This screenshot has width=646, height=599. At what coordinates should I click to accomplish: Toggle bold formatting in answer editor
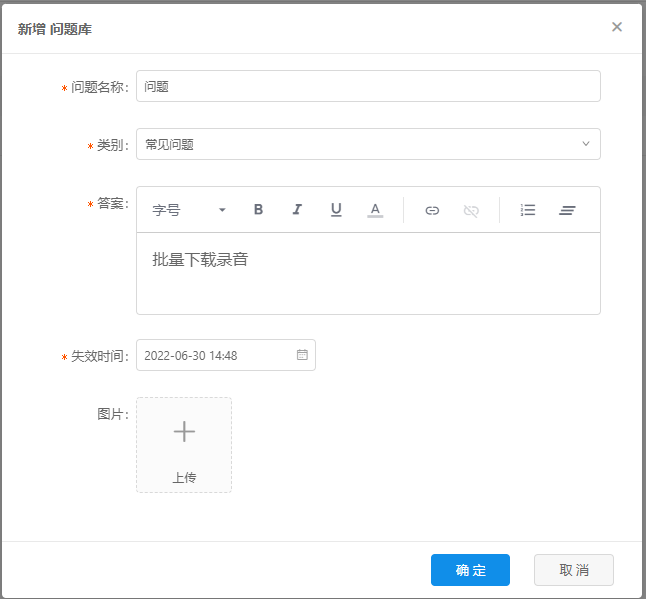(258, 210)
